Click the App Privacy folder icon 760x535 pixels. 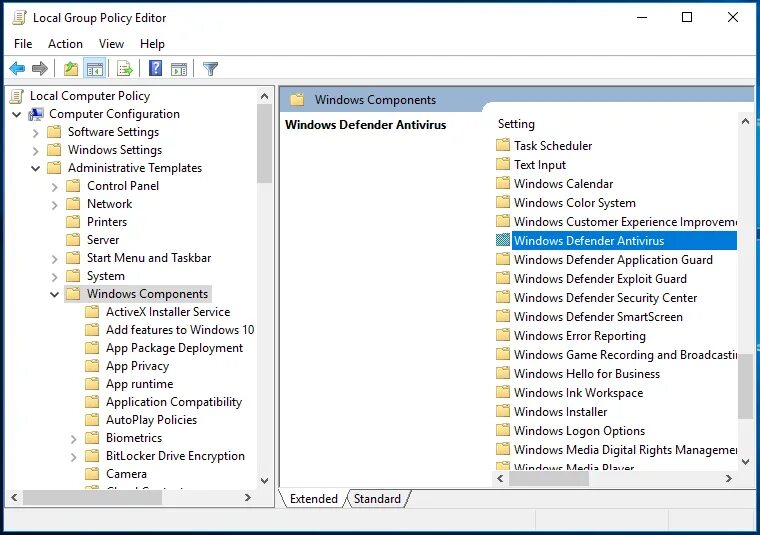pos(92,366)
